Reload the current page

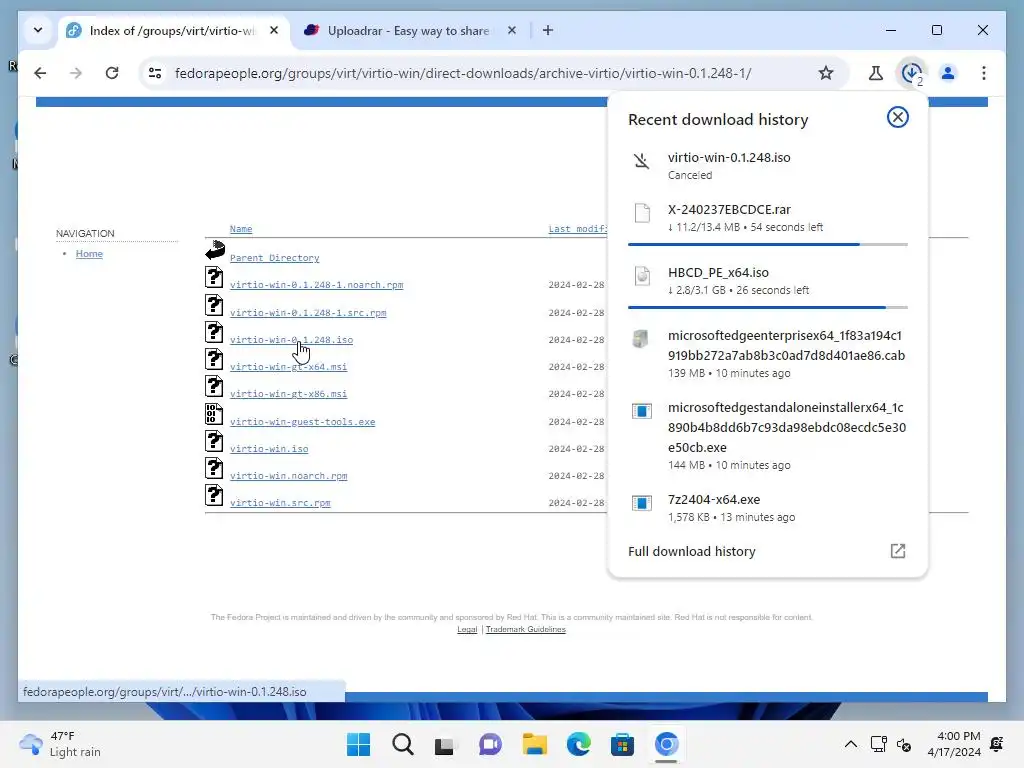[x=112, y=73]
